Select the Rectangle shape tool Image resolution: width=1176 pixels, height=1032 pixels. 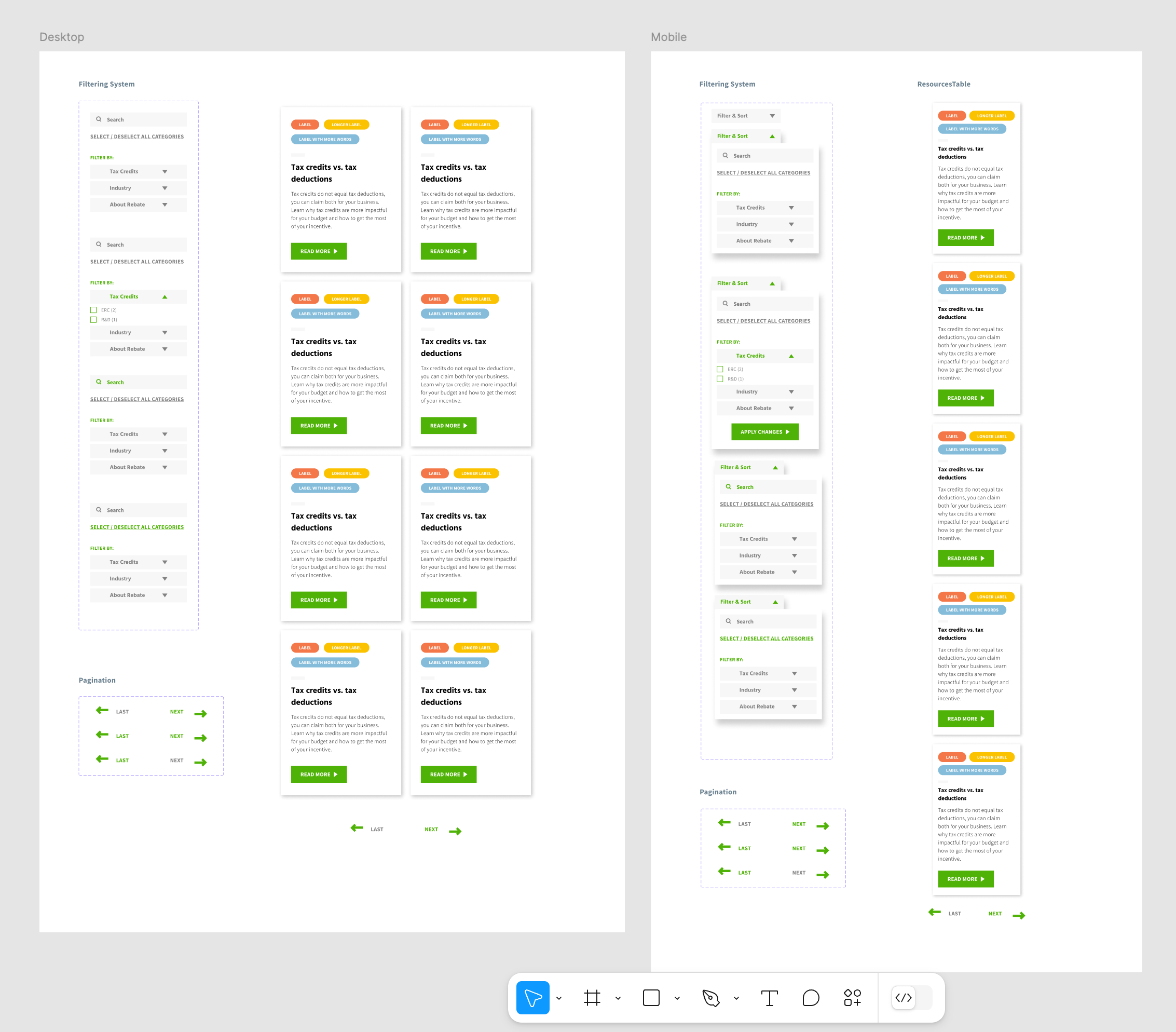[x=651, y=997]
